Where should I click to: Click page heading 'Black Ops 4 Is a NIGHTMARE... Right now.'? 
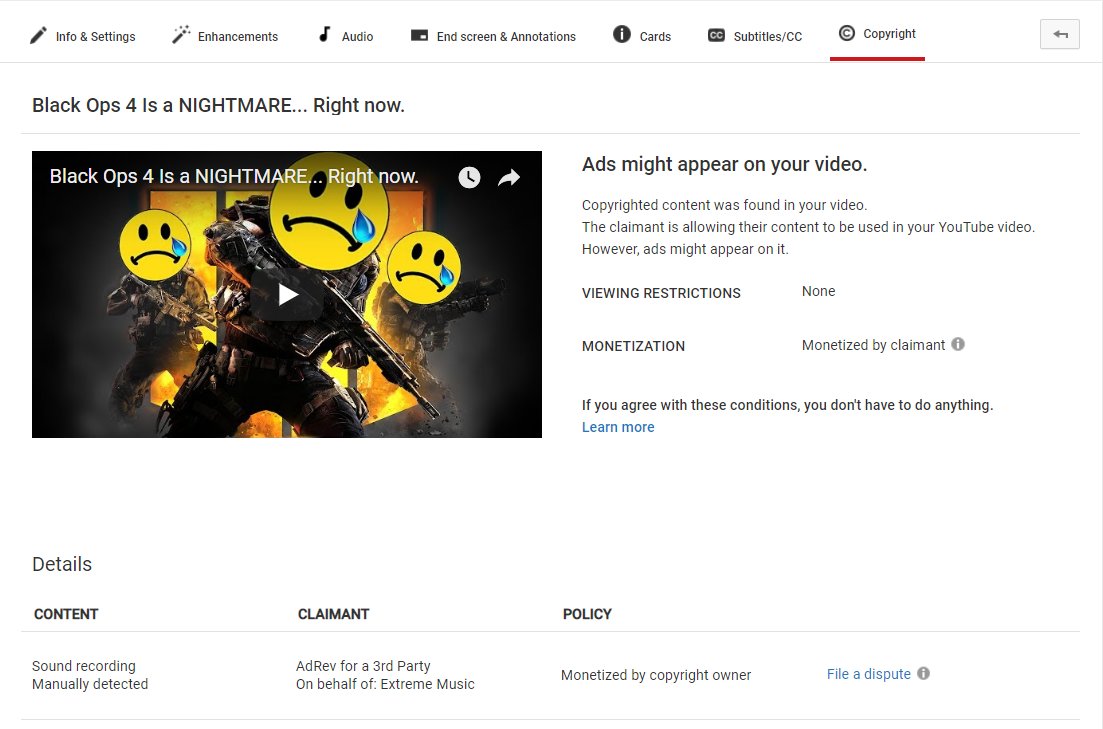coord(218,106)
